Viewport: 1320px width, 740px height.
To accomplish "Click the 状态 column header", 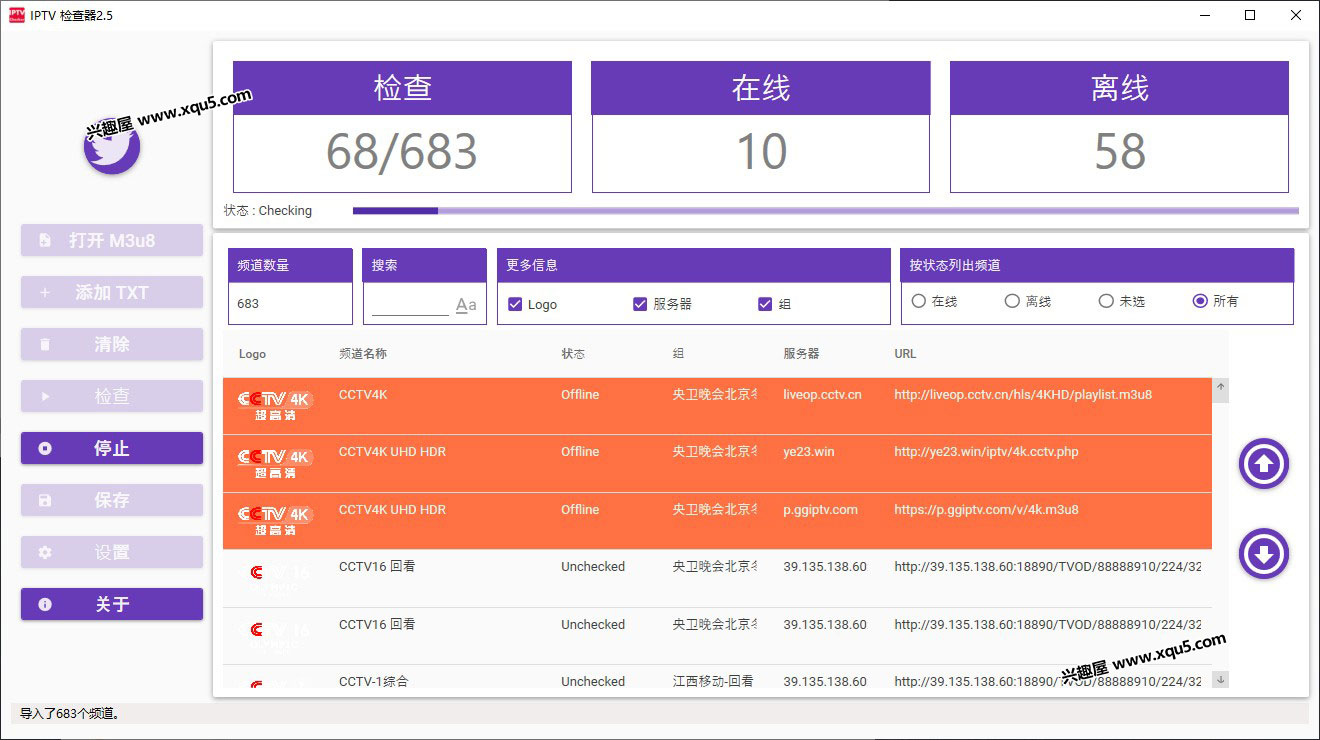I will point(573,354).
